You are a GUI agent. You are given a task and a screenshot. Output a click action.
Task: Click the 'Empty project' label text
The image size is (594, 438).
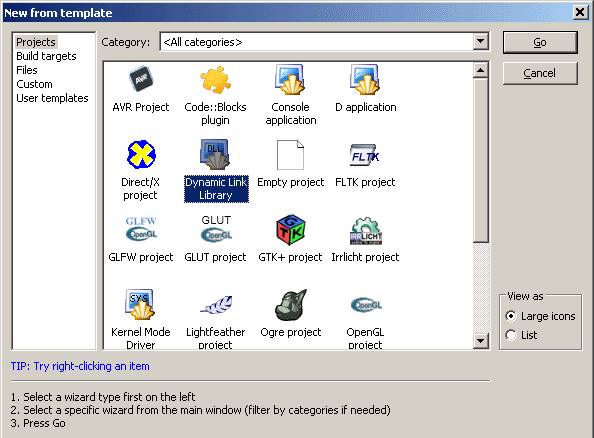click(x=291, y=182)
